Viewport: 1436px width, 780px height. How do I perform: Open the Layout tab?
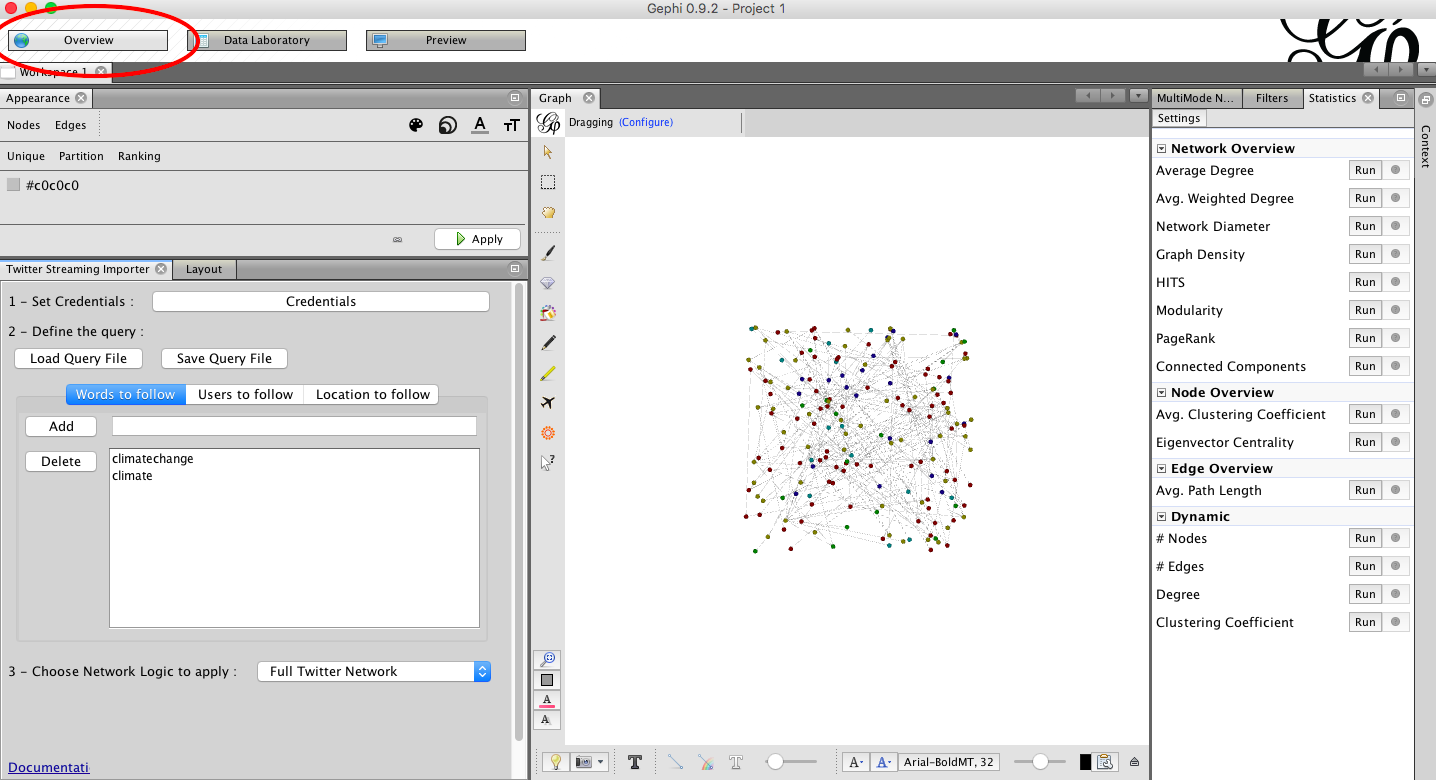click(204, 269)
